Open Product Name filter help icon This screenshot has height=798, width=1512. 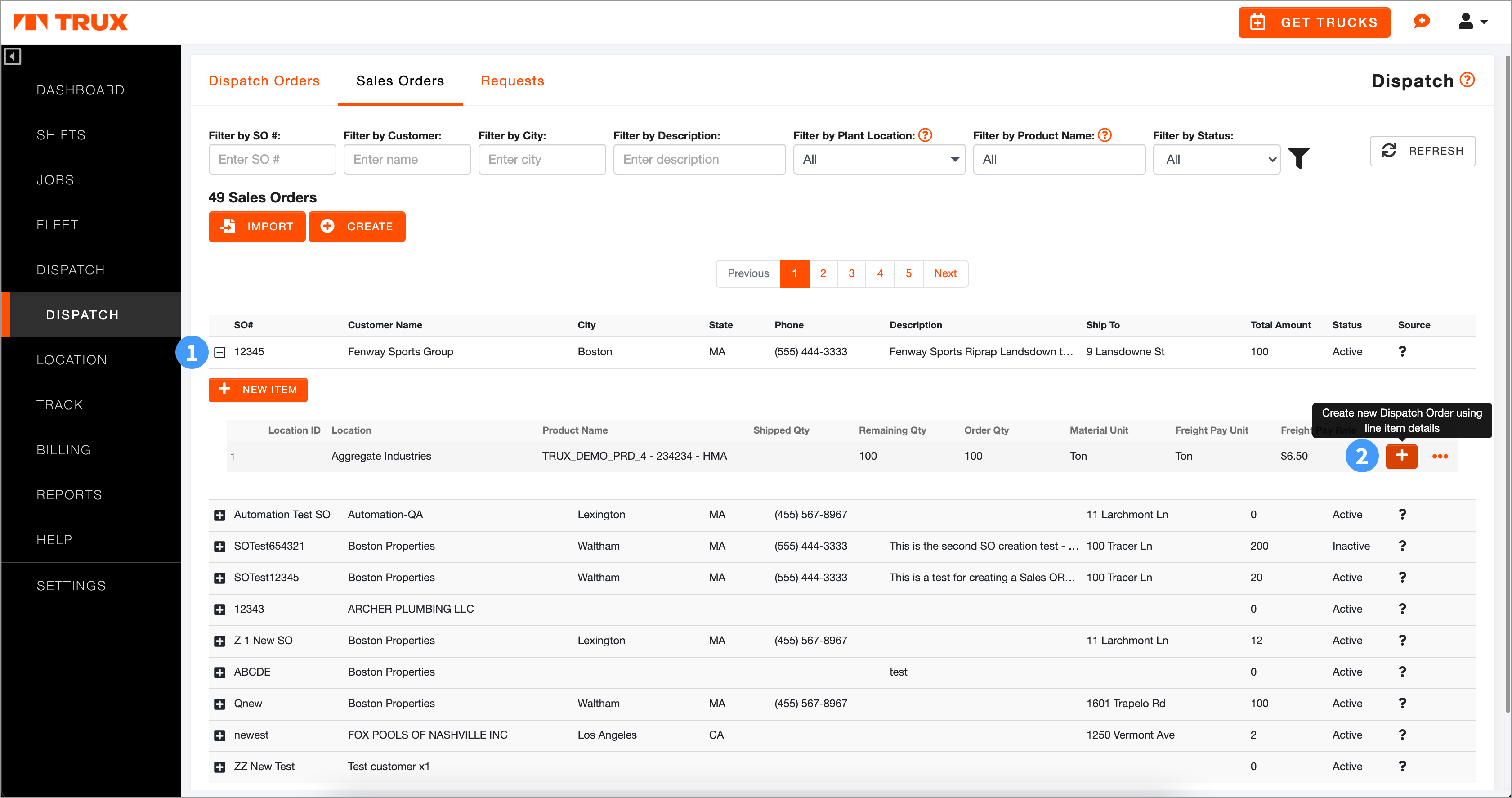point(1105,135)
